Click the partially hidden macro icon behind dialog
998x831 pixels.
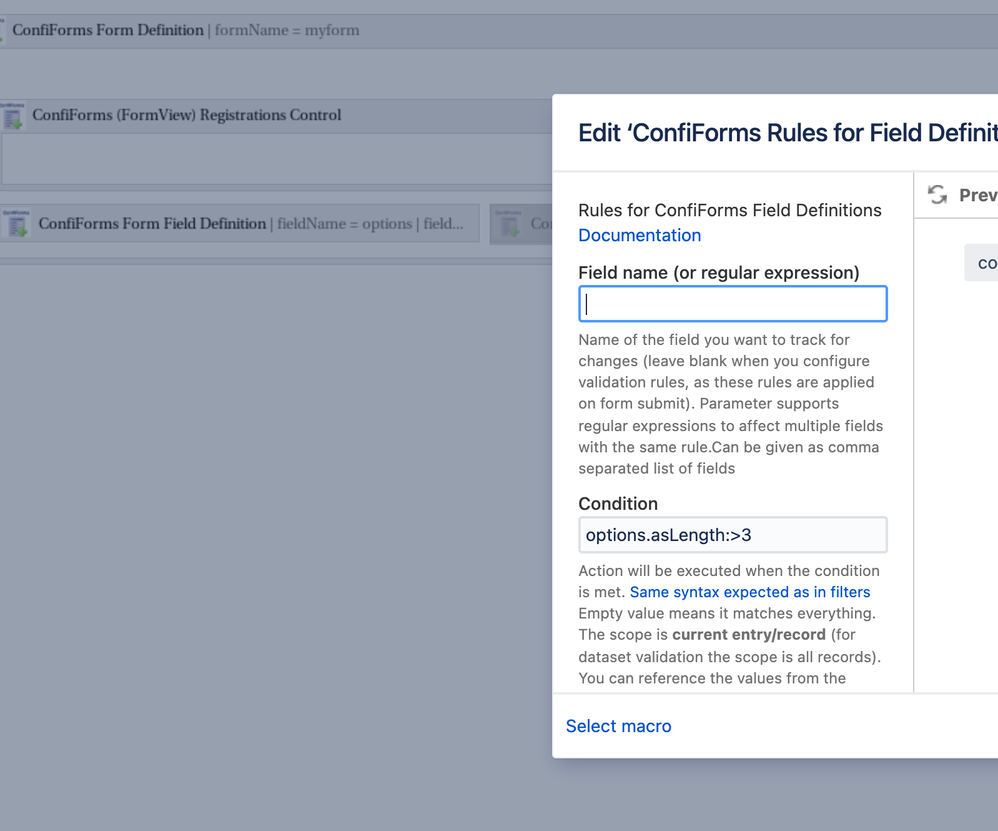(511, 224)
